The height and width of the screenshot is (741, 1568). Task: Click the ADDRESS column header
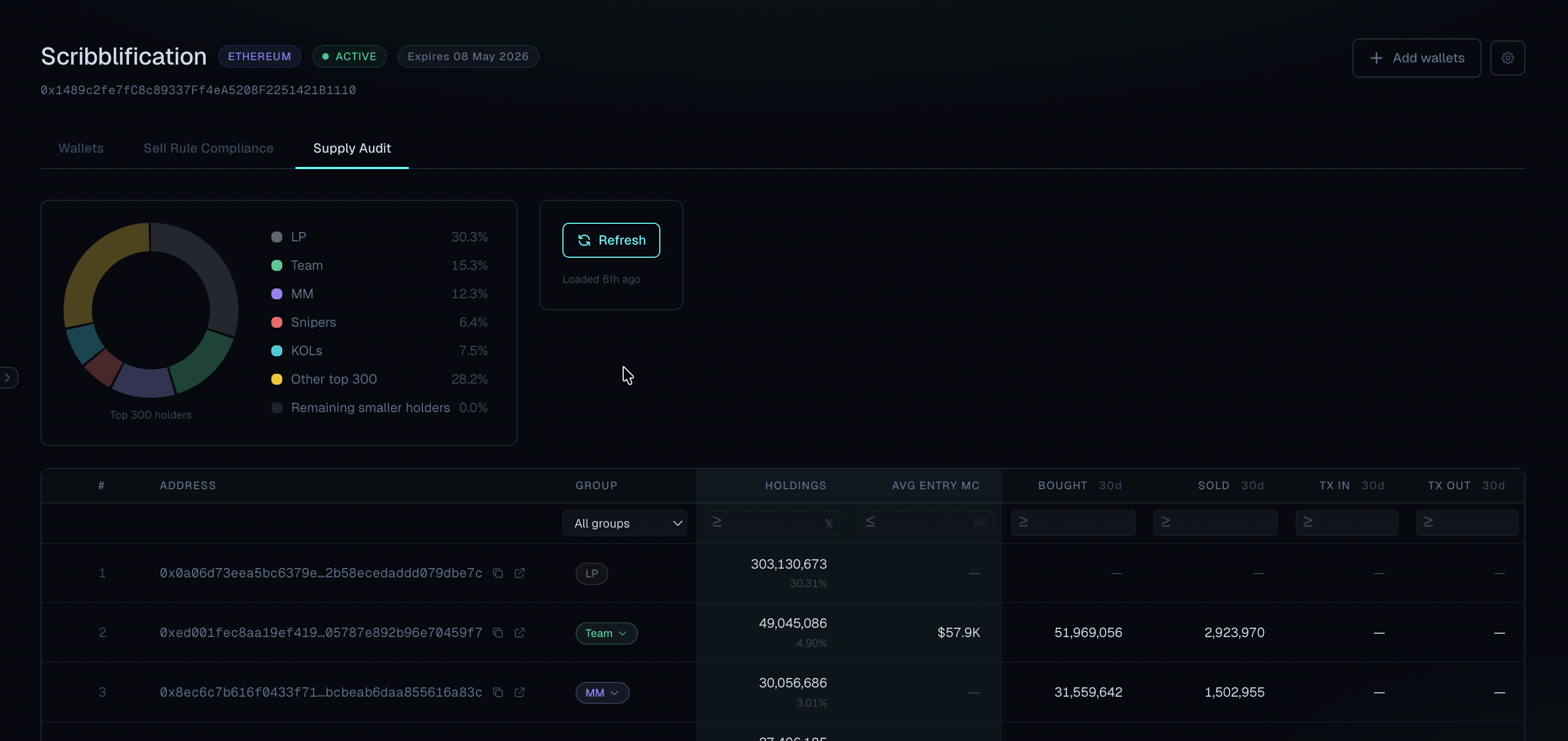[188, 485]
